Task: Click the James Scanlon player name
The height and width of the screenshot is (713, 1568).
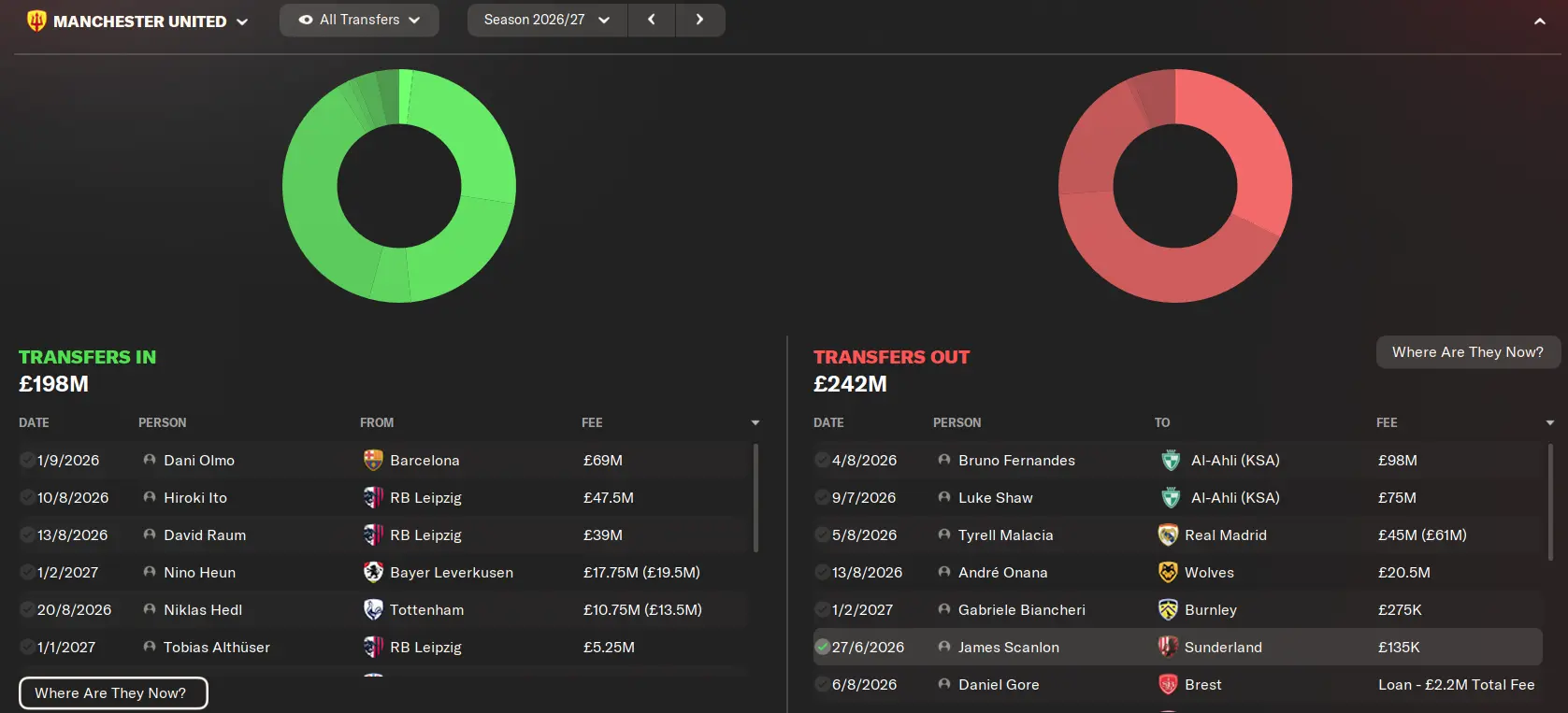Action: 1009,647
